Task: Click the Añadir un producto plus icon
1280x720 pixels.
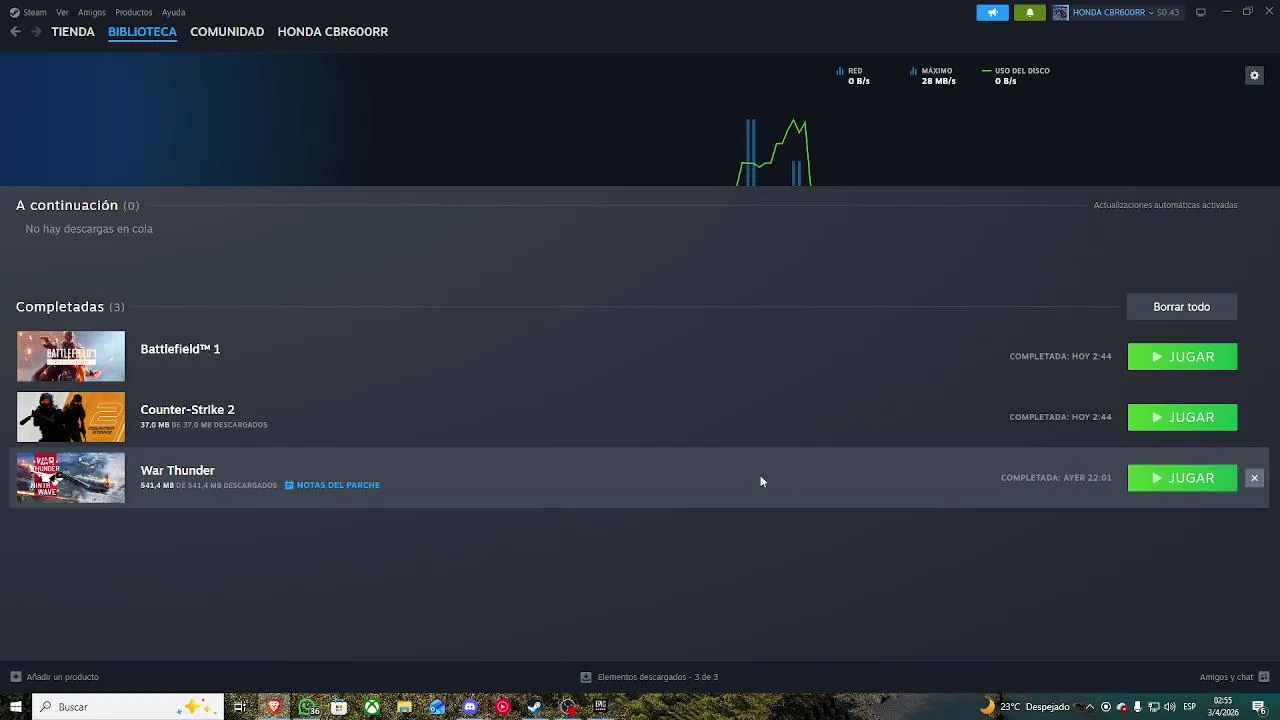Action: point(15,677)
